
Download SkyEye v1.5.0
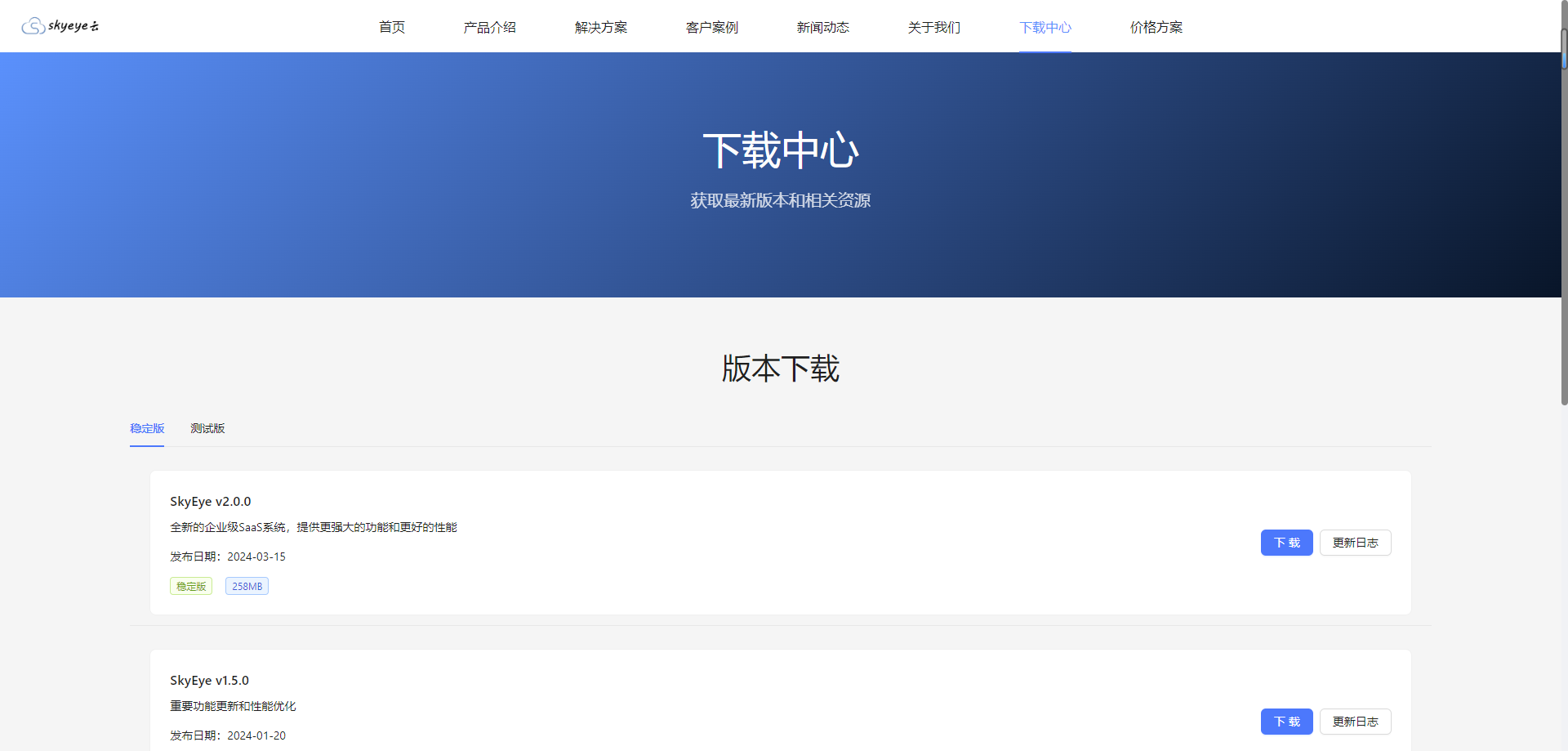point(1286,722)
